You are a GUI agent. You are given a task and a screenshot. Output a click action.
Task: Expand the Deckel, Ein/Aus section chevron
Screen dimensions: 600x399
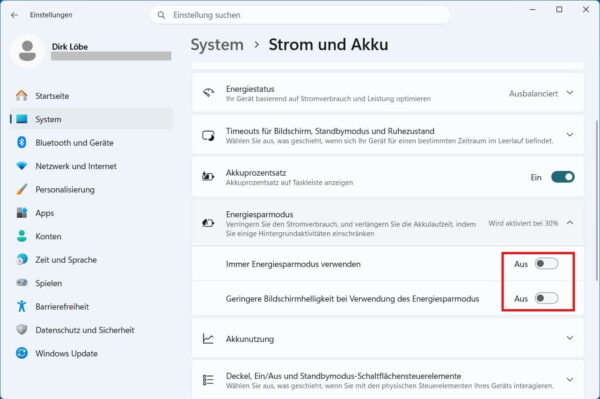(570, 379)
